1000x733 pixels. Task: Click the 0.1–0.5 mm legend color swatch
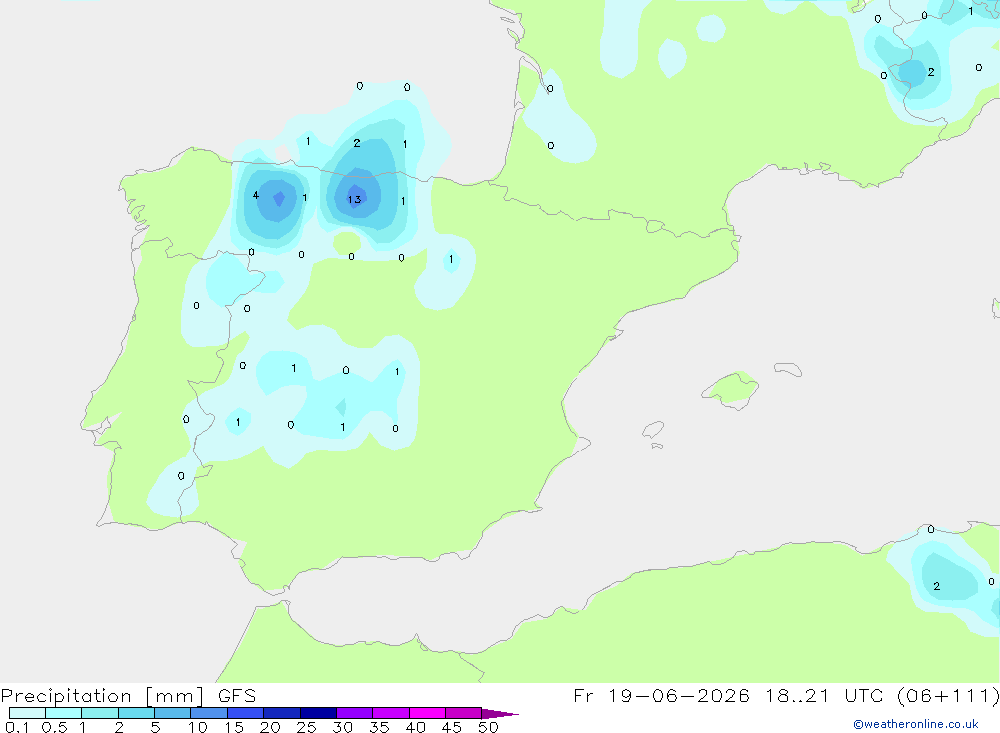[x=27, y=713]
